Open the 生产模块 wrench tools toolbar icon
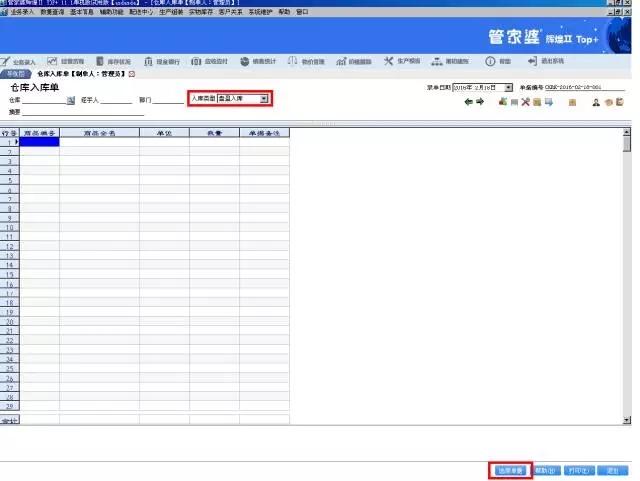 [402, 61]
